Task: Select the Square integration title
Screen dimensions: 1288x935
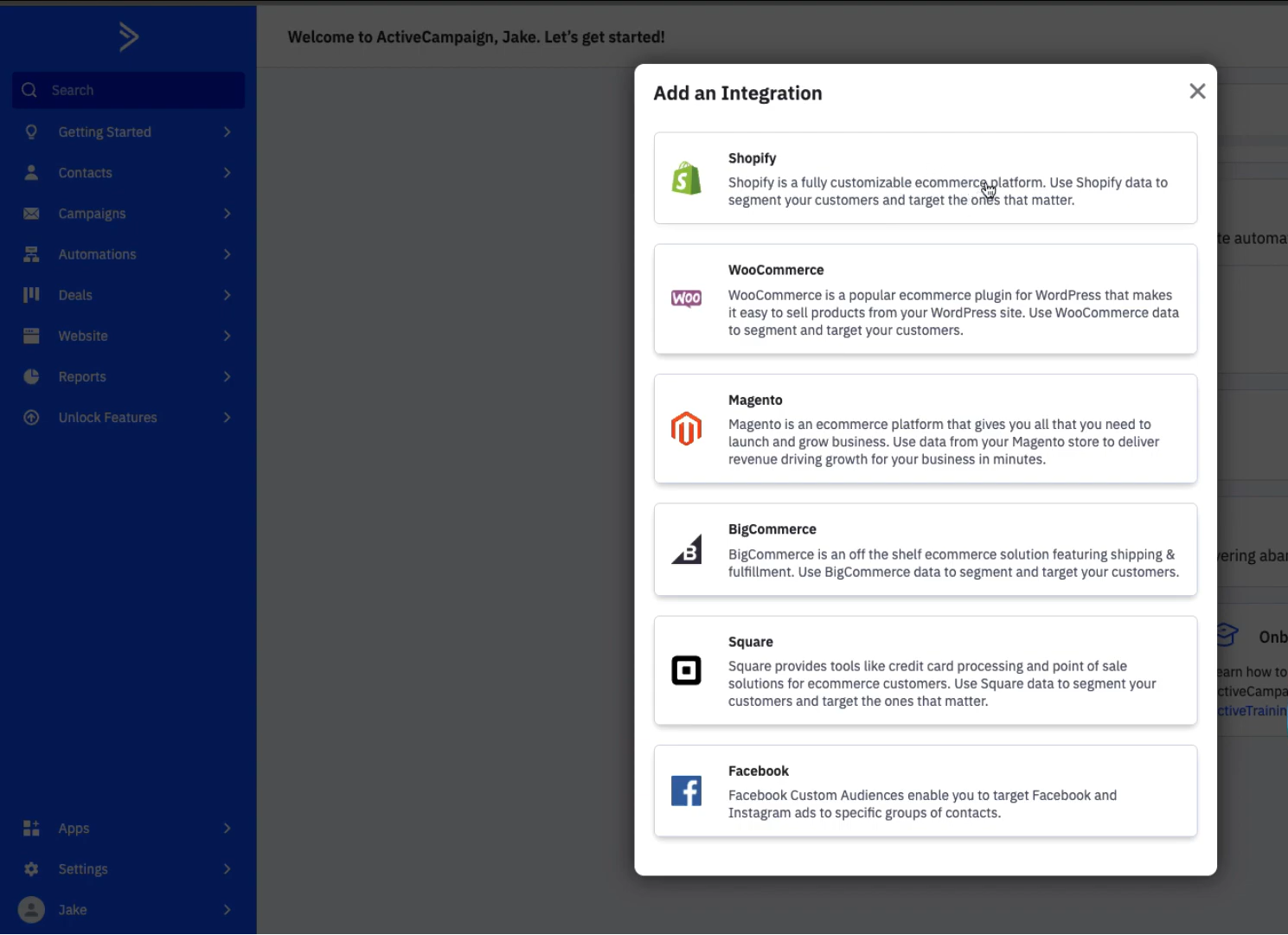Action: (750, 642)
